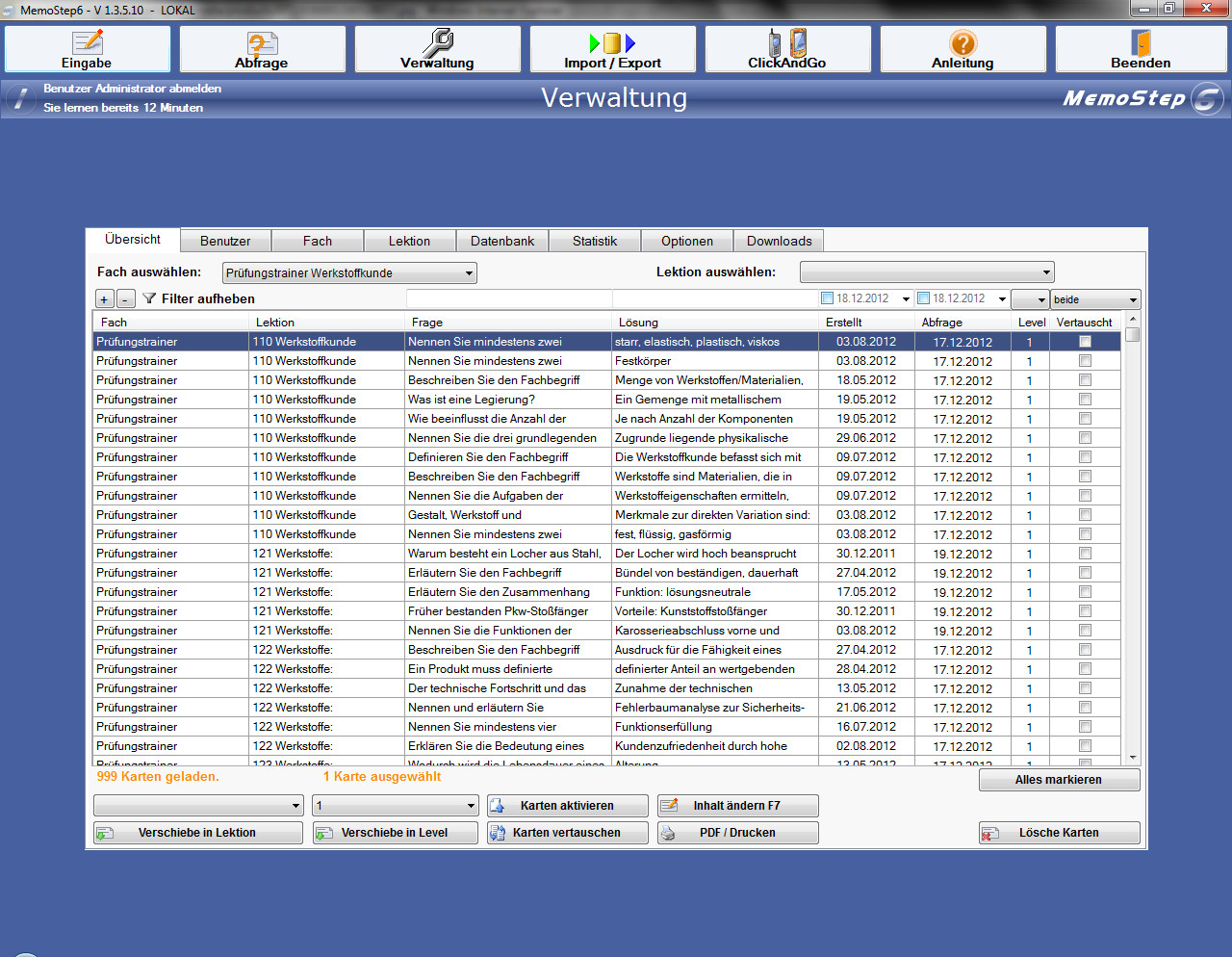
Task: Click the Beenden exit door icon
Action: pos(1141,42)
